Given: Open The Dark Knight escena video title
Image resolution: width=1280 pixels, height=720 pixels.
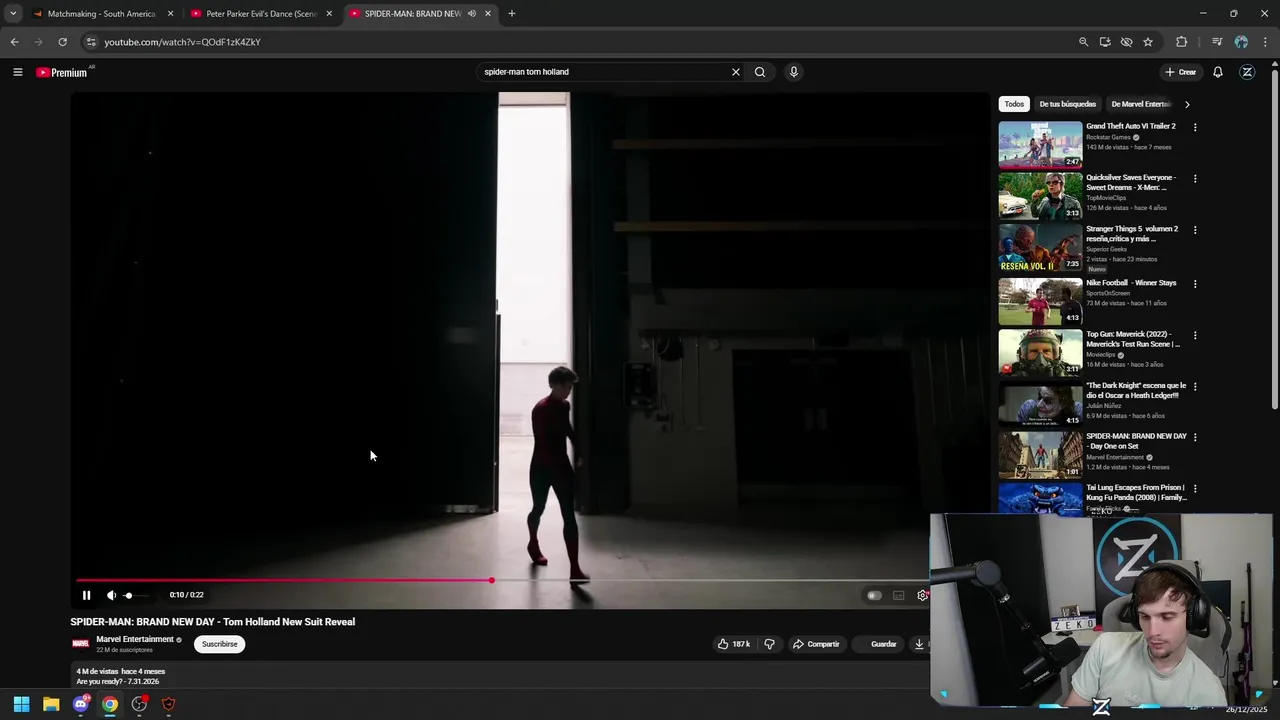Looking at the screenshot, I should 1136,390.
